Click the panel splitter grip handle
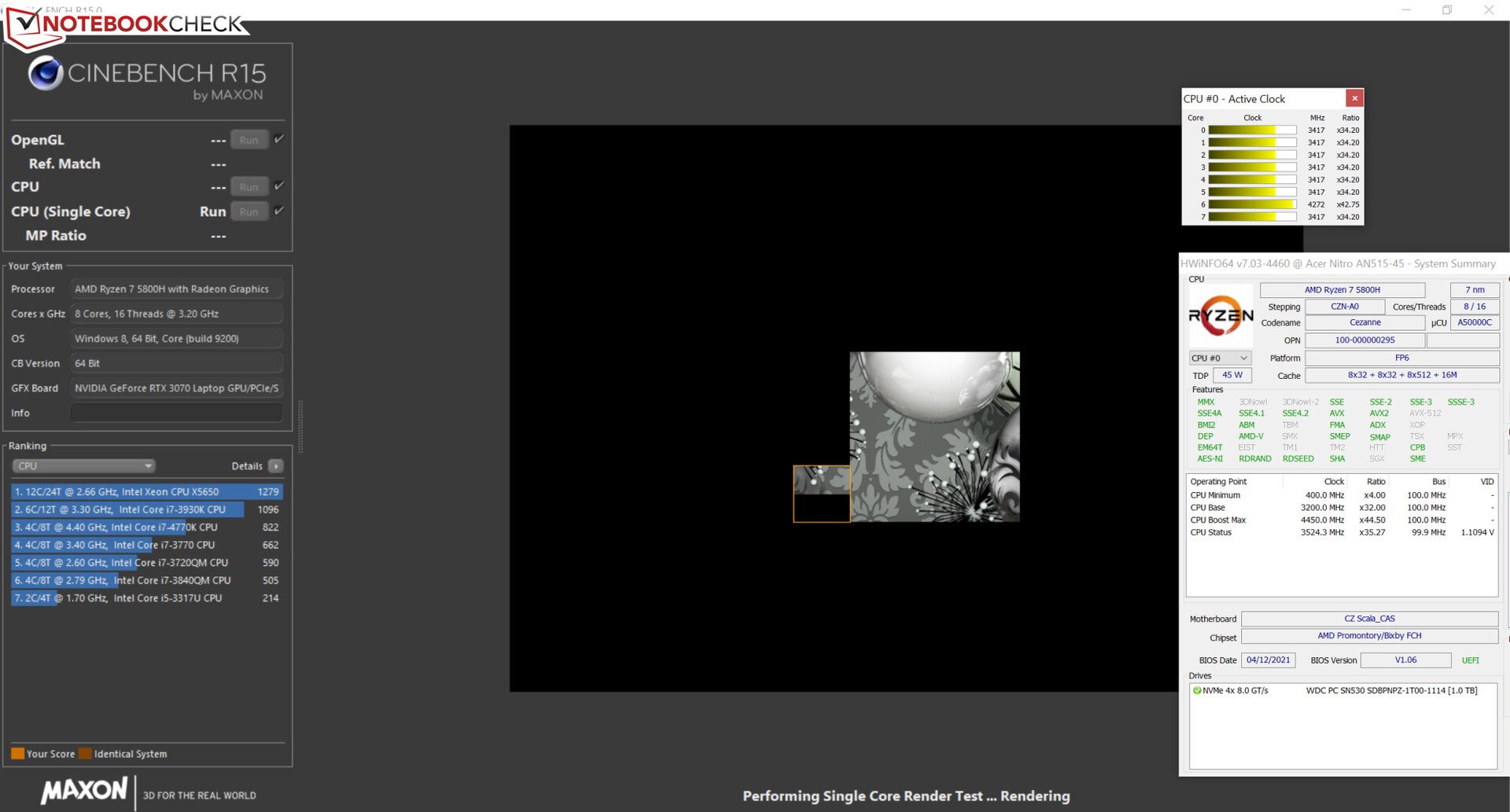The image size is (1510, 812). pyautogui.click(x=300, y=427)
